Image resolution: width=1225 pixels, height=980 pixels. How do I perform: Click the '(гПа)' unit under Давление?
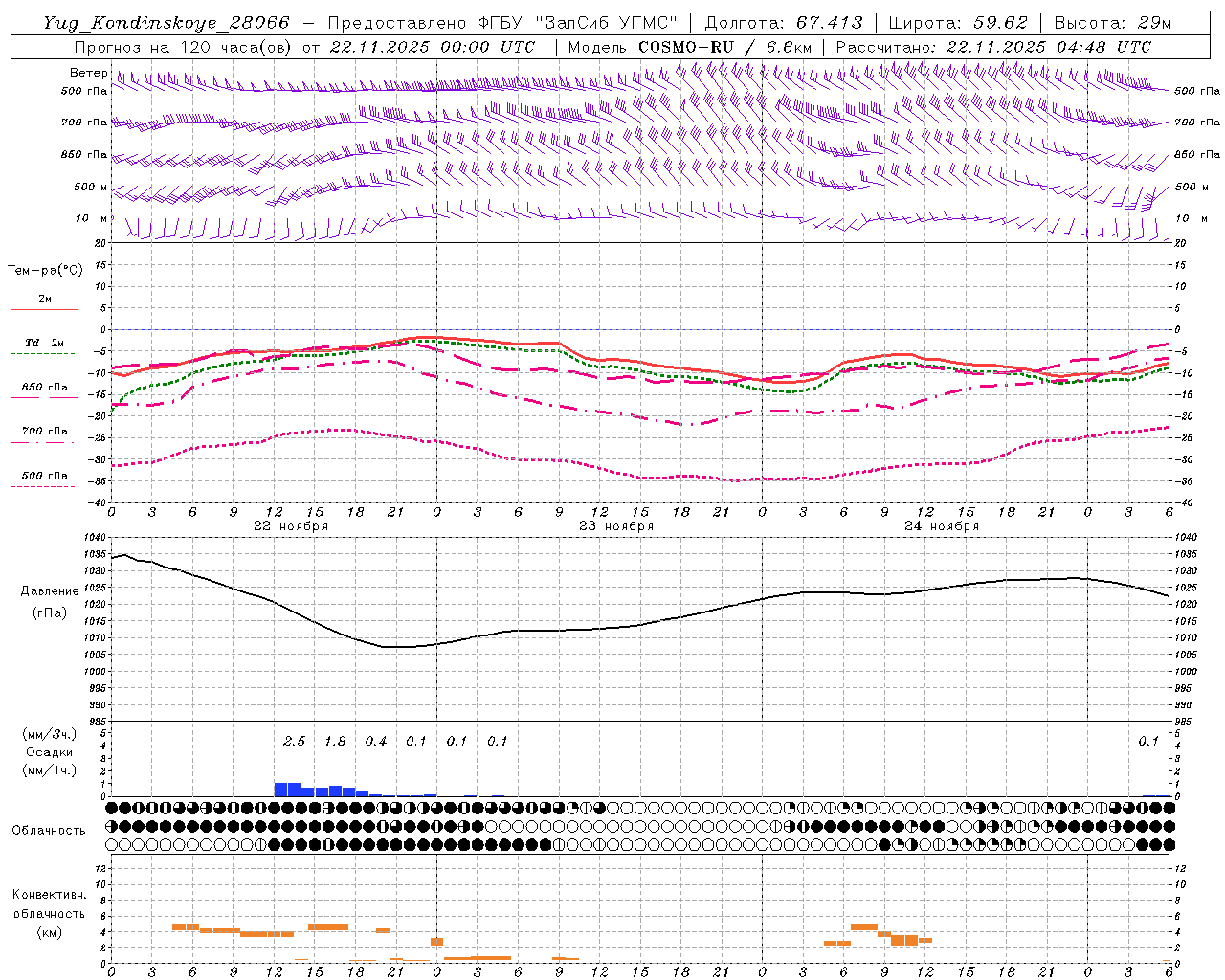click(x=50, y=613)
